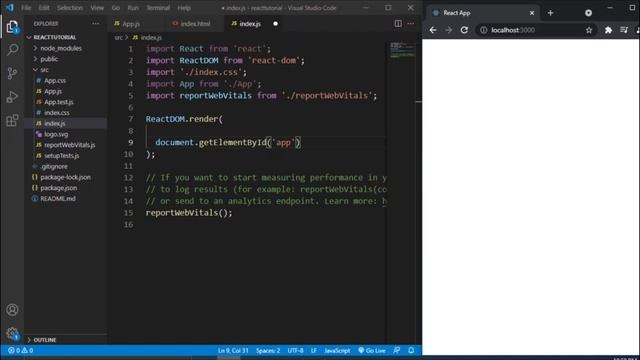Open the Manage gear icon
640x360 pixels.
[x=12, y=333]
